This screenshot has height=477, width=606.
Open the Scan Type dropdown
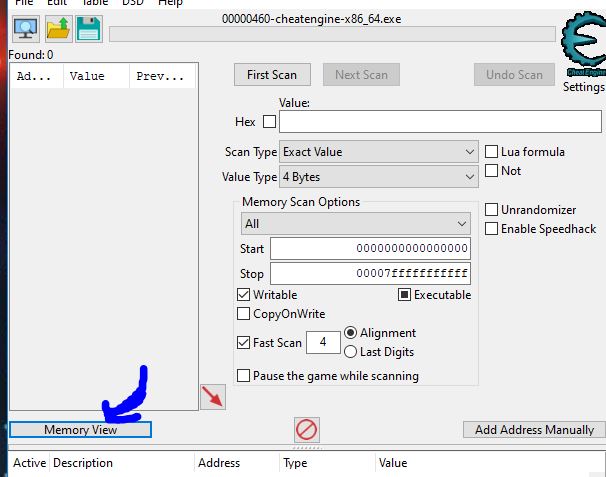point(379,152)
